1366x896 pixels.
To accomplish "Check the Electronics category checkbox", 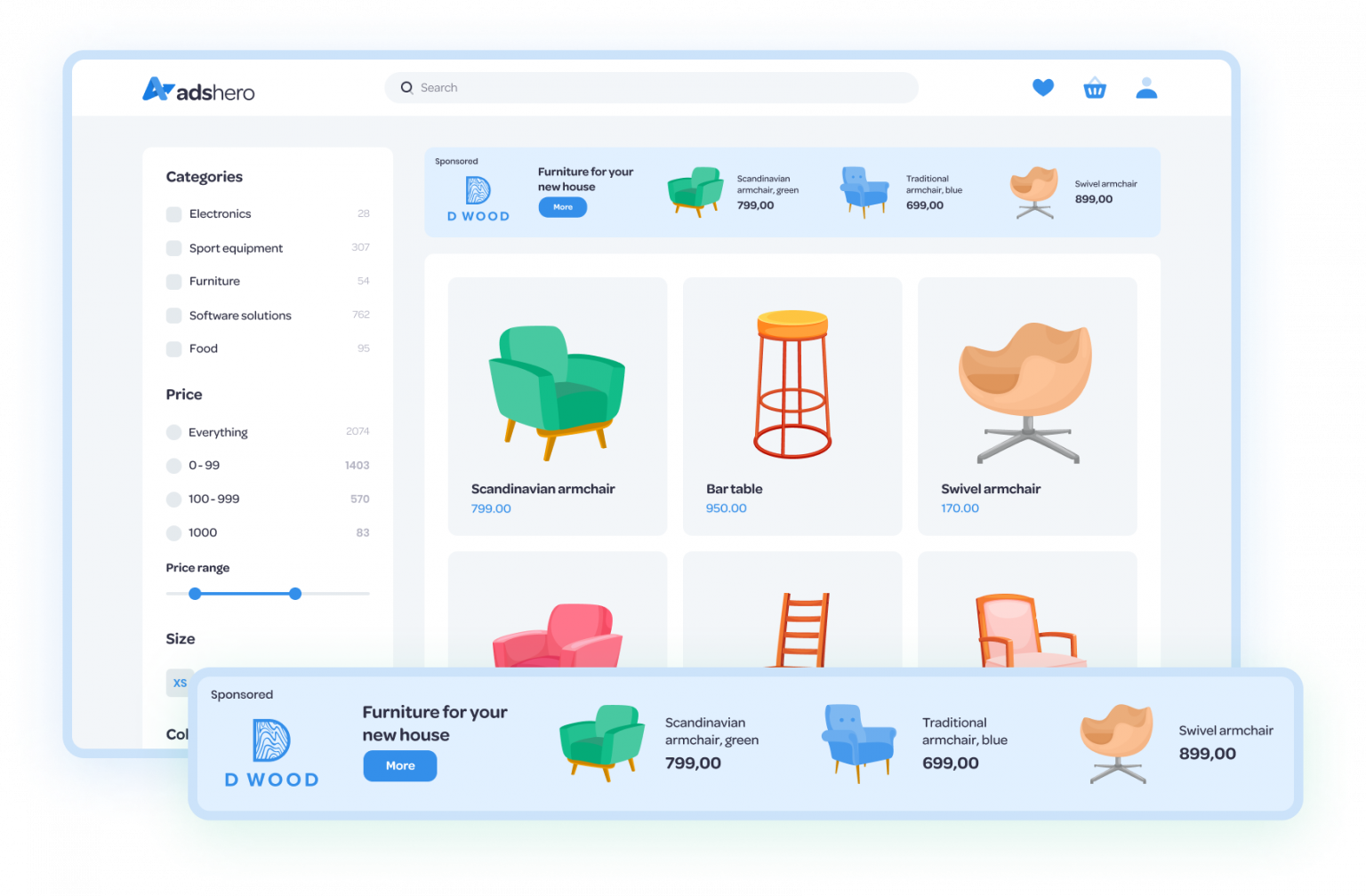I will click(174, 214).
